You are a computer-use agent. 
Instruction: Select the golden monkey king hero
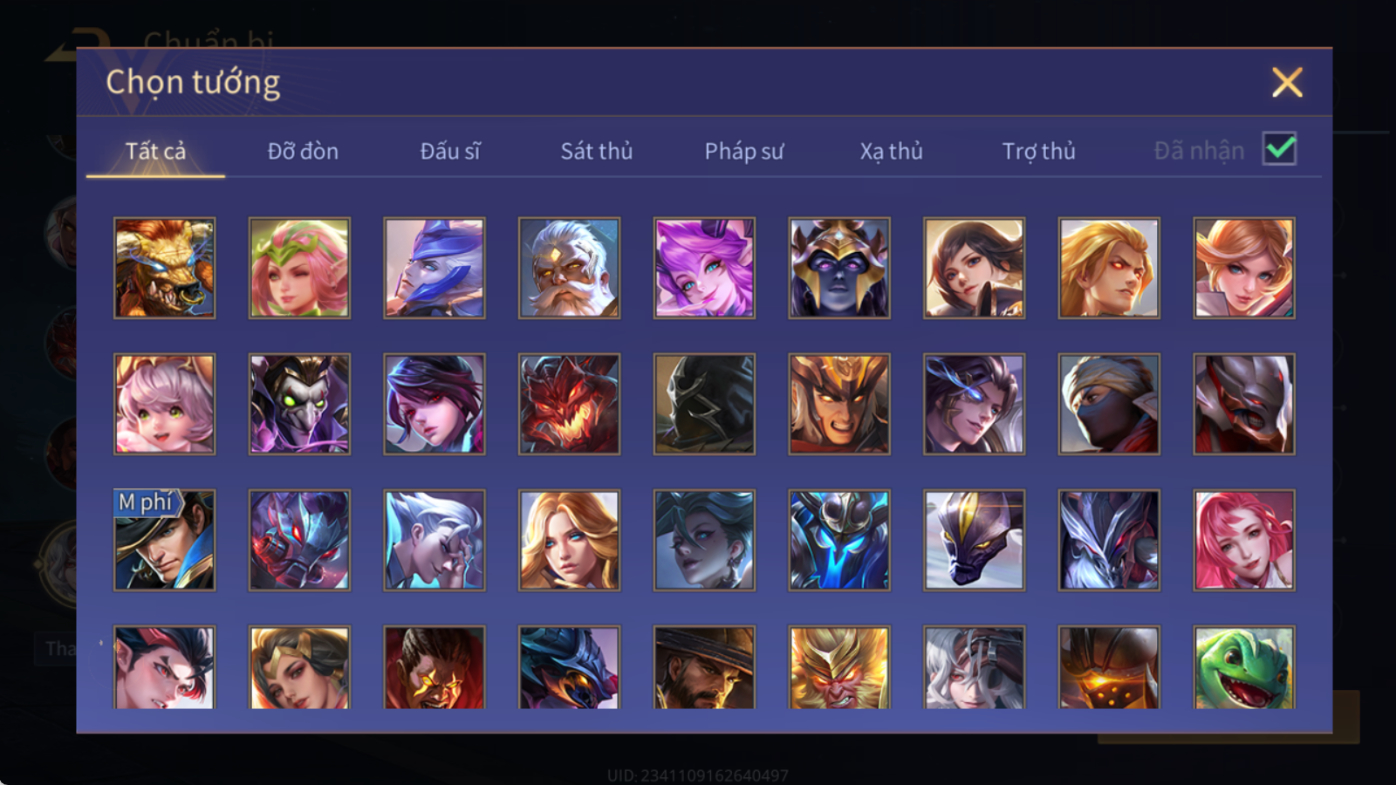[839, 667]
